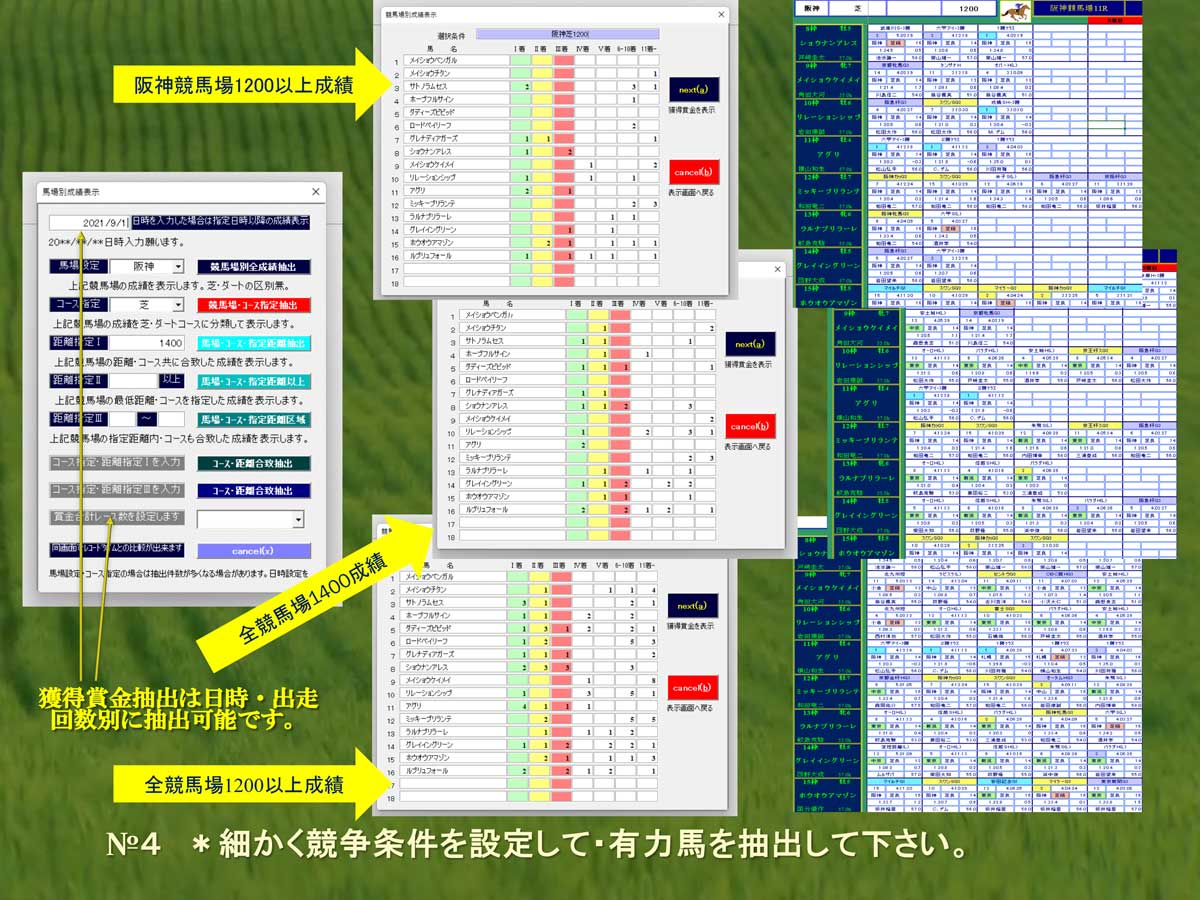Expand the prize race count dropdown
This screenshot has width=1200, height=900.
(x=297, y=519)
